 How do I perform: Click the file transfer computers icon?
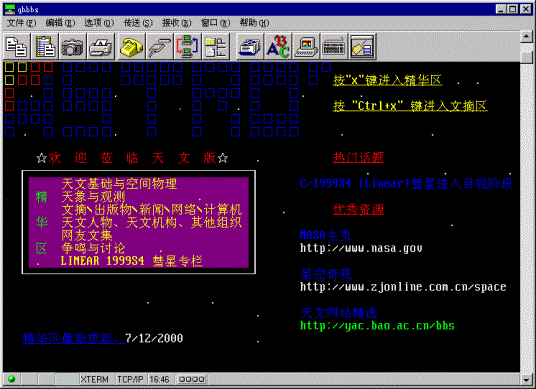(x=187, y=46)
